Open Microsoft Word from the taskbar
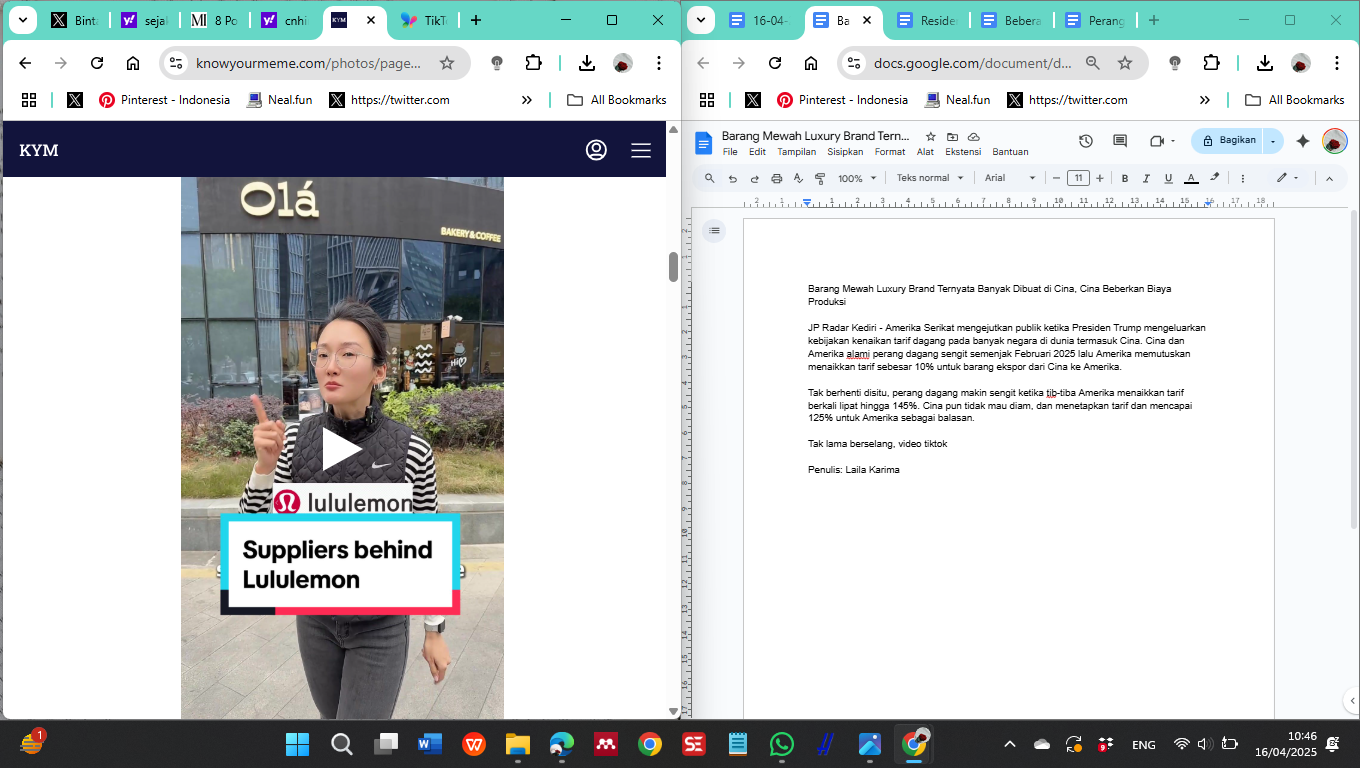The width and height of the screenshot is (1360, 768). [430, 744]
